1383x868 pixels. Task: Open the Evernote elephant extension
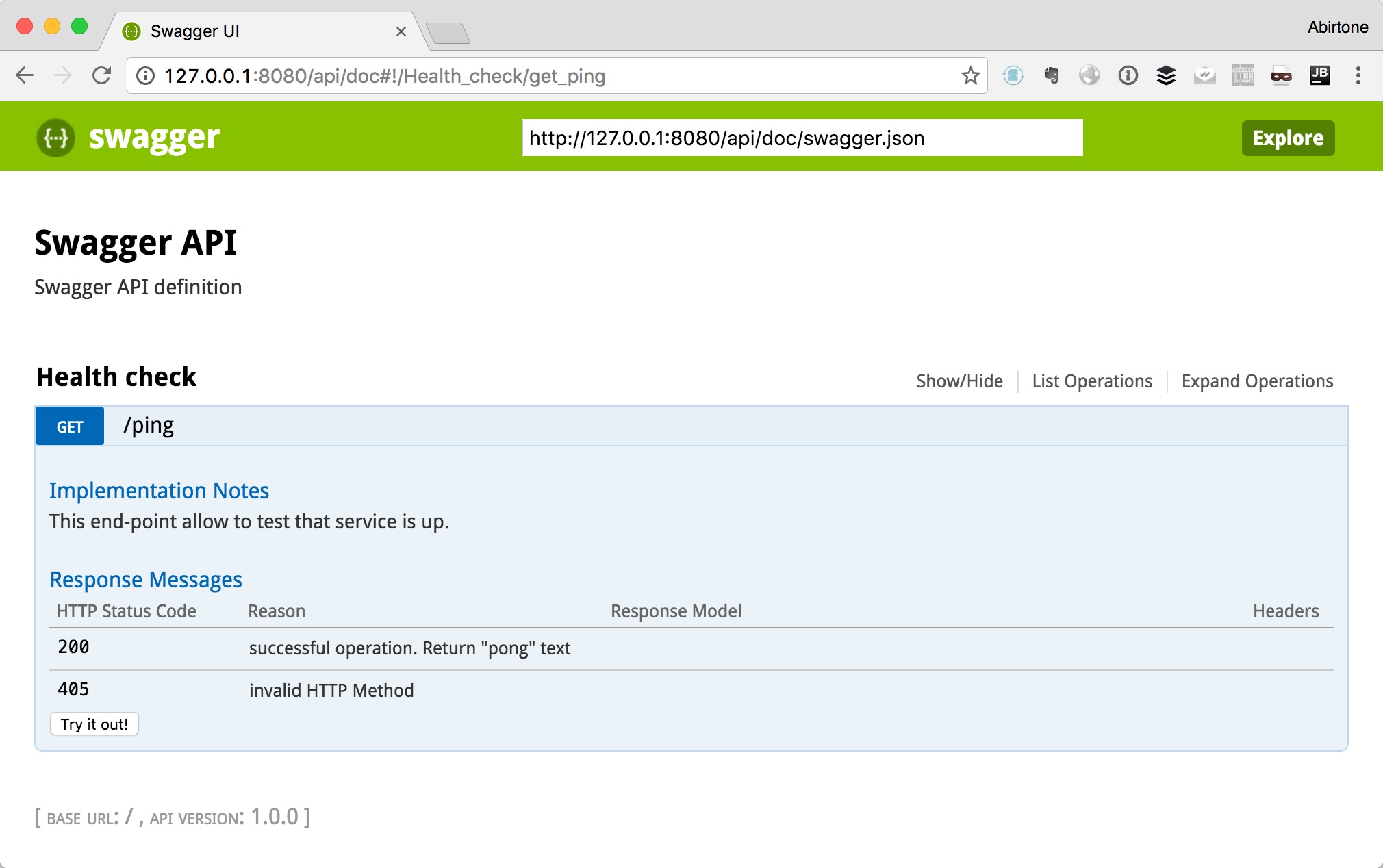click(1052, 75)
